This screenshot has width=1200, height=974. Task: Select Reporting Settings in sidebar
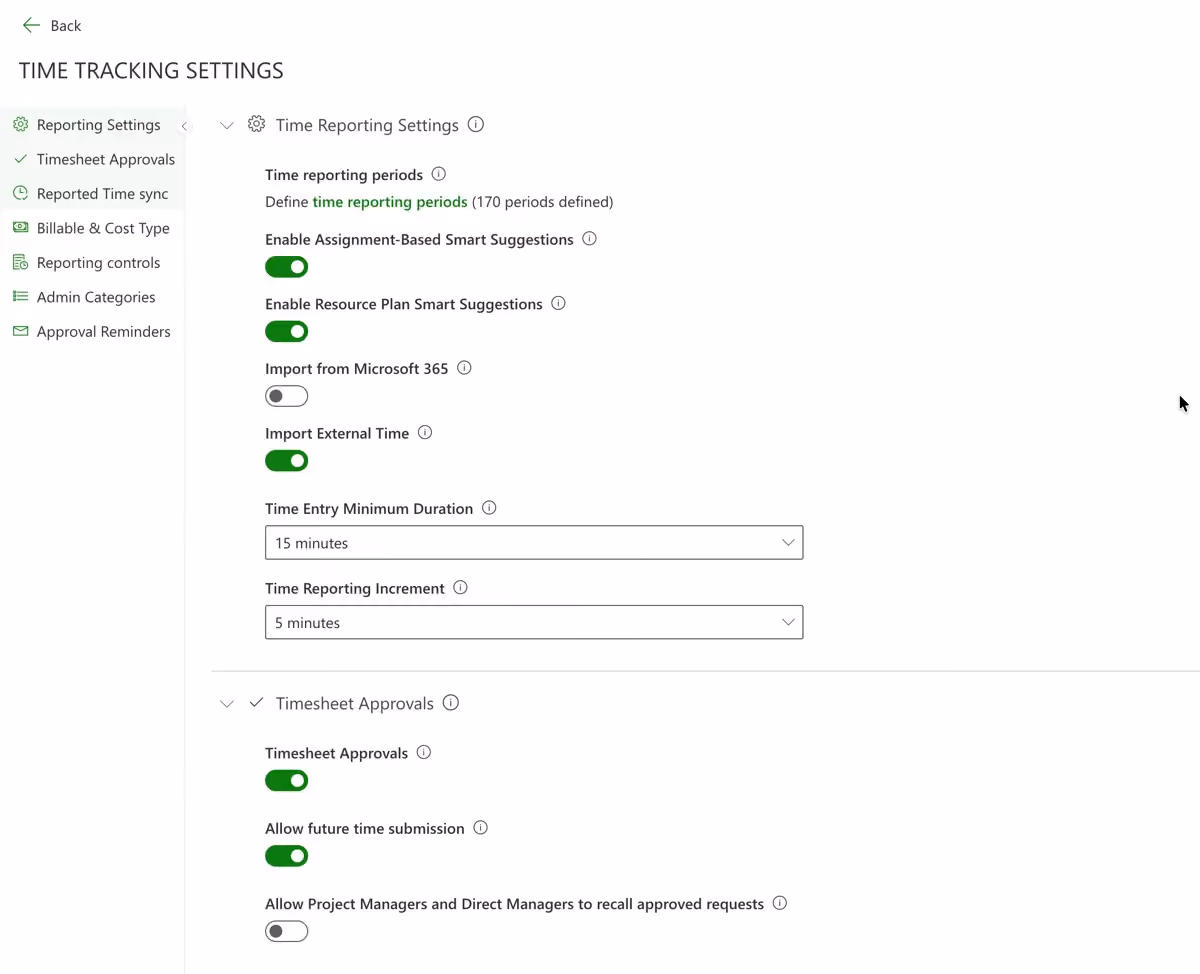92,125
